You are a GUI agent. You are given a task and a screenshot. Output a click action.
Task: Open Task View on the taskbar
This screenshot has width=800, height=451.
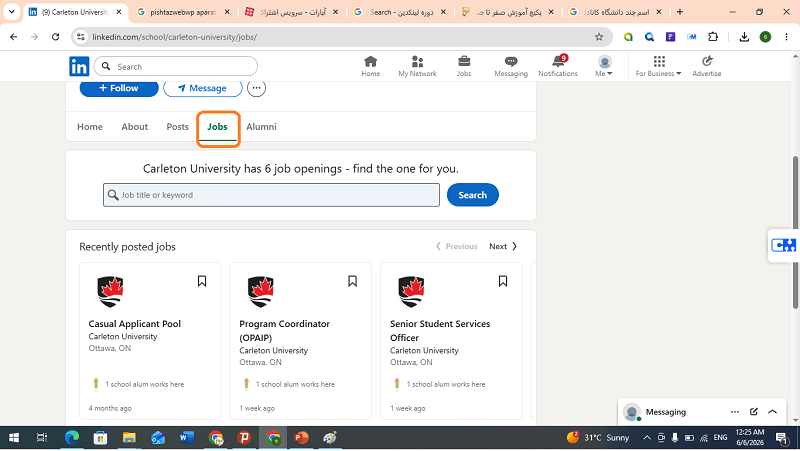click(x=42, y=438)
